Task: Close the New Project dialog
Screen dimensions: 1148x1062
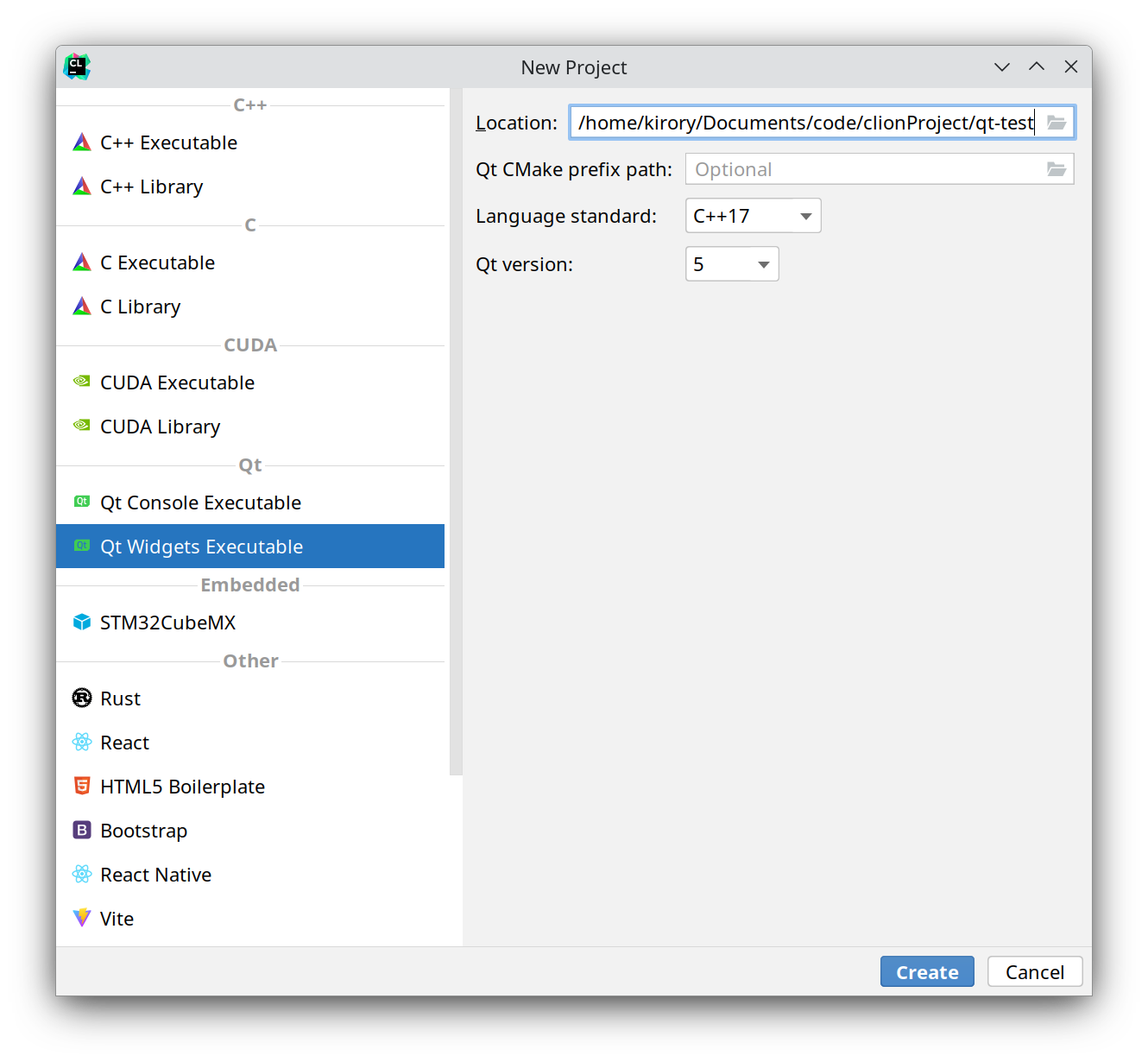Action: [1071, 66]
